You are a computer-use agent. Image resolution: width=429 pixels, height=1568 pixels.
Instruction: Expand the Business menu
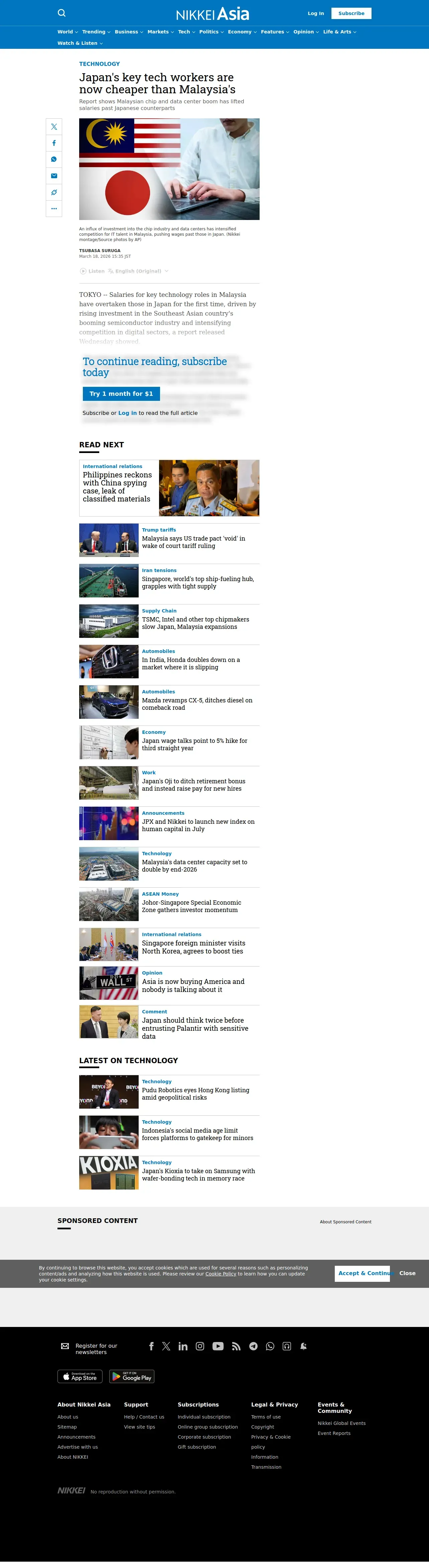[x=129, y=32]
